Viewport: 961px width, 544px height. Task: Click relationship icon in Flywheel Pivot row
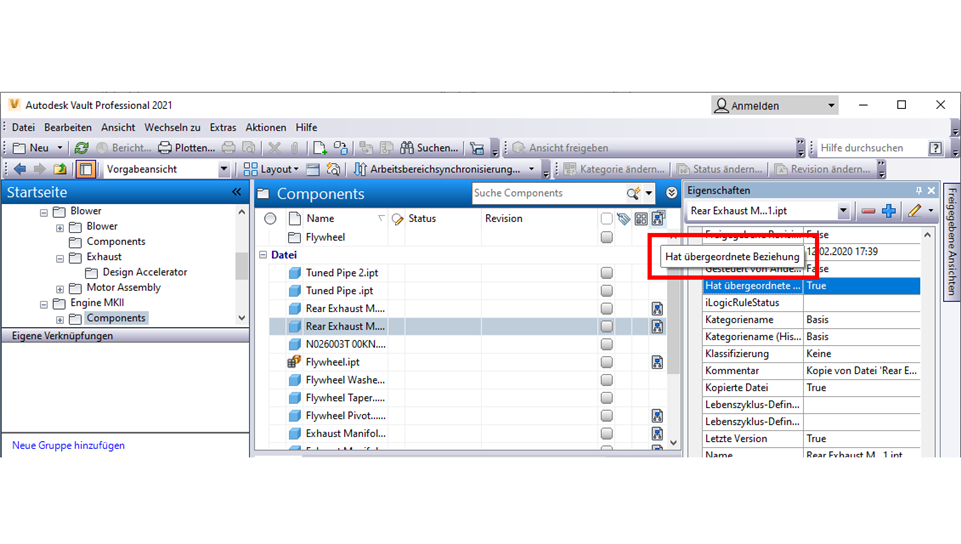coord(657,416)
